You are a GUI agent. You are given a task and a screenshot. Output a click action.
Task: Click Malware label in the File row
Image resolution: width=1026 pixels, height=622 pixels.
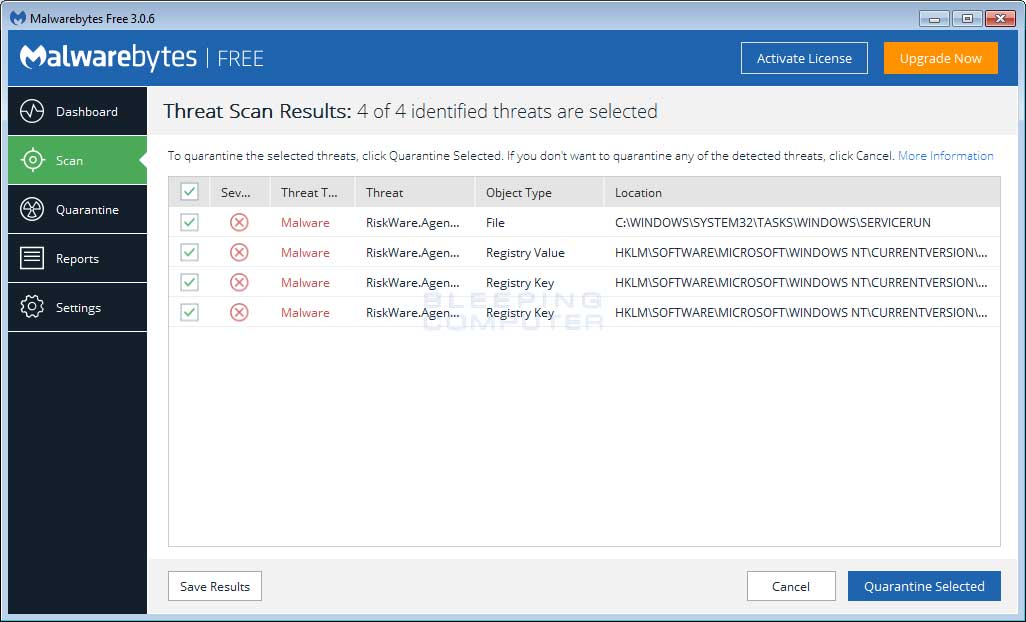click(306, 222)
